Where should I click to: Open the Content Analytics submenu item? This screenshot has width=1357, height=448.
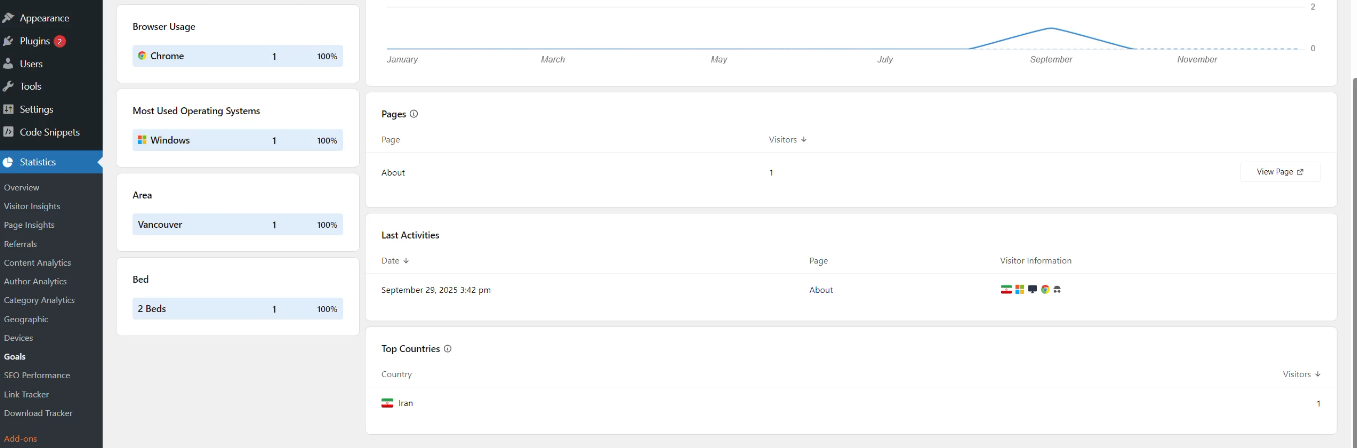37,263
